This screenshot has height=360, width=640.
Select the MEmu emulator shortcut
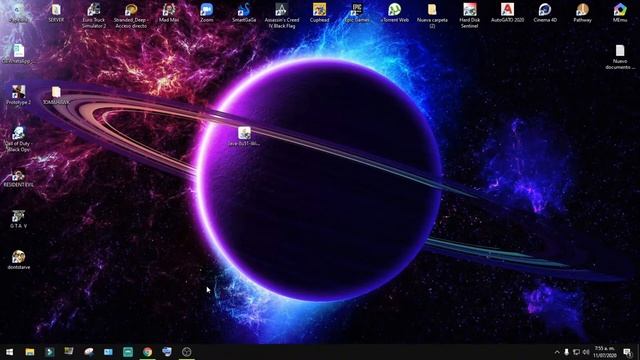(620, 13)
